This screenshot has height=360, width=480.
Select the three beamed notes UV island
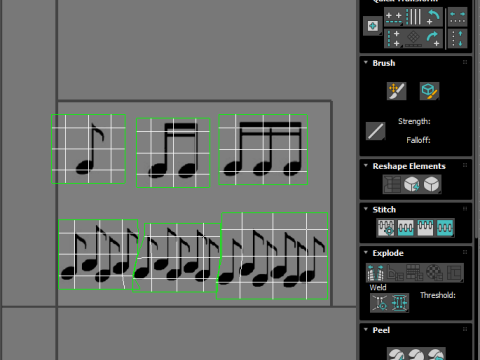263,149
